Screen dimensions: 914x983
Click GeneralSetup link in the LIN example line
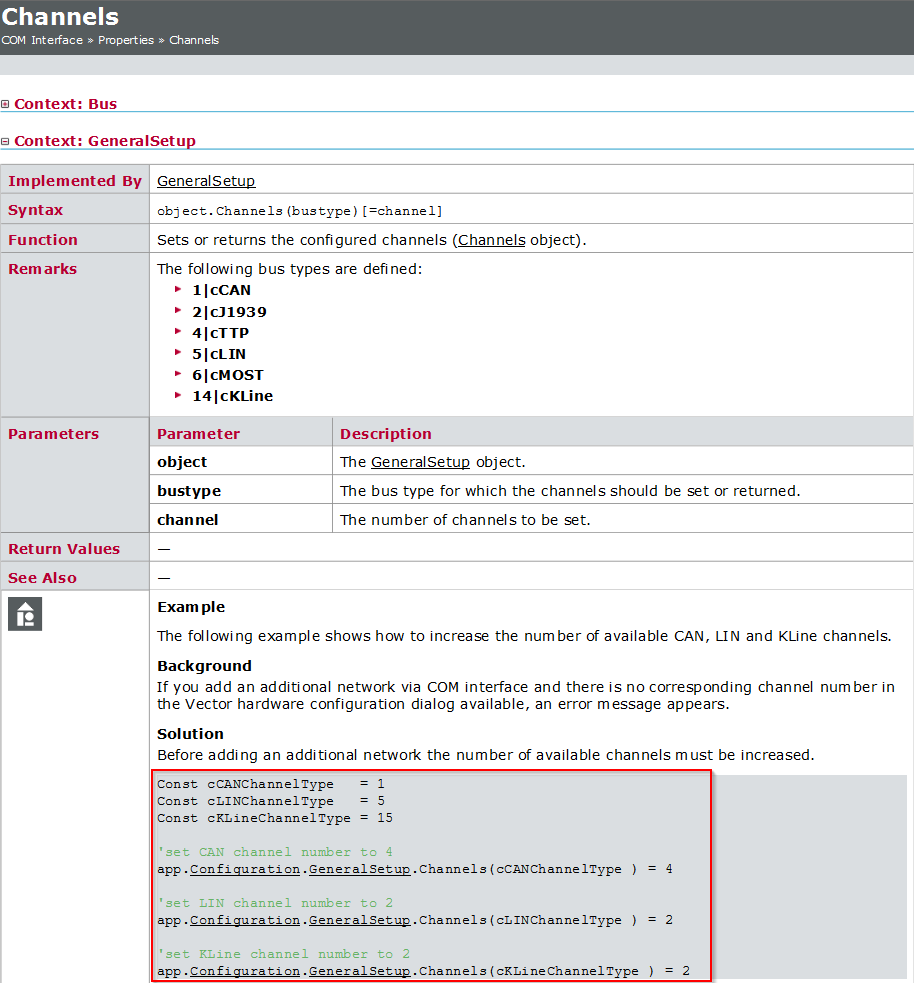[359, 920]
